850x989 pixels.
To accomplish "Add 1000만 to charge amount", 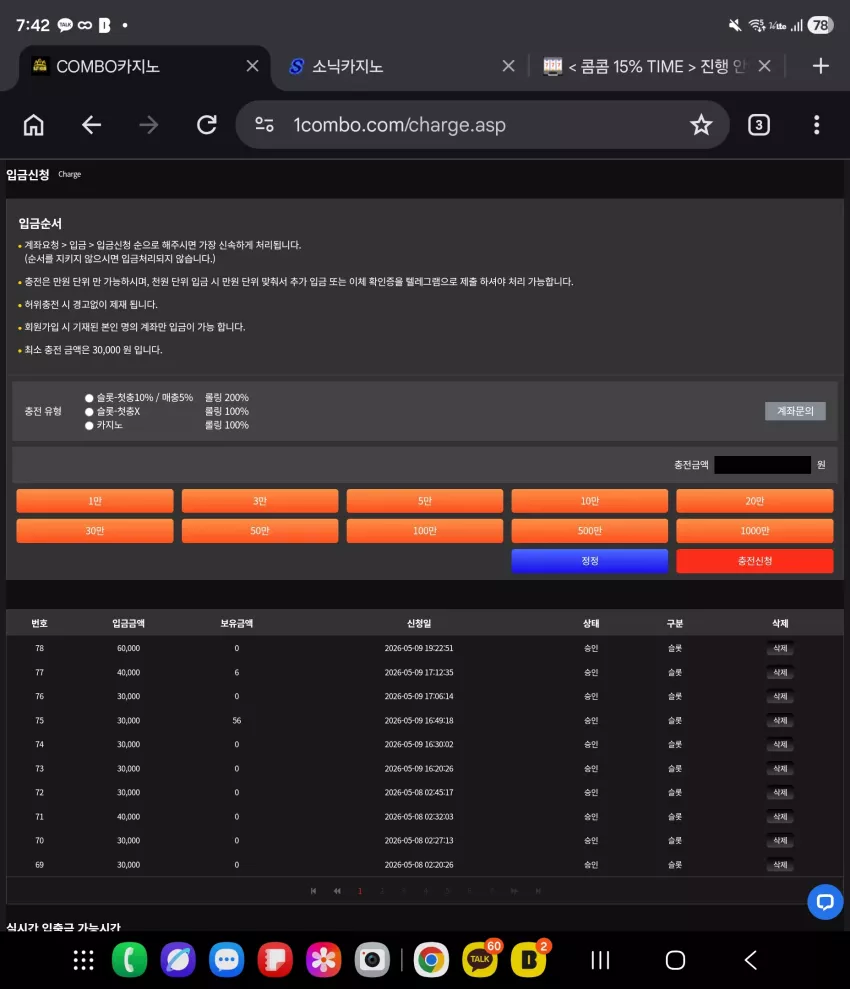I will pyautogui.click(x=755, y=531).
